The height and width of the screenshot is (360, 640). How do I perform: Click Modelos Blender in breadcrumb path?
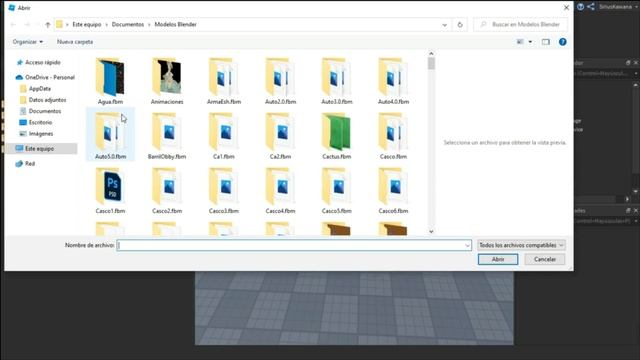(176, 24)
